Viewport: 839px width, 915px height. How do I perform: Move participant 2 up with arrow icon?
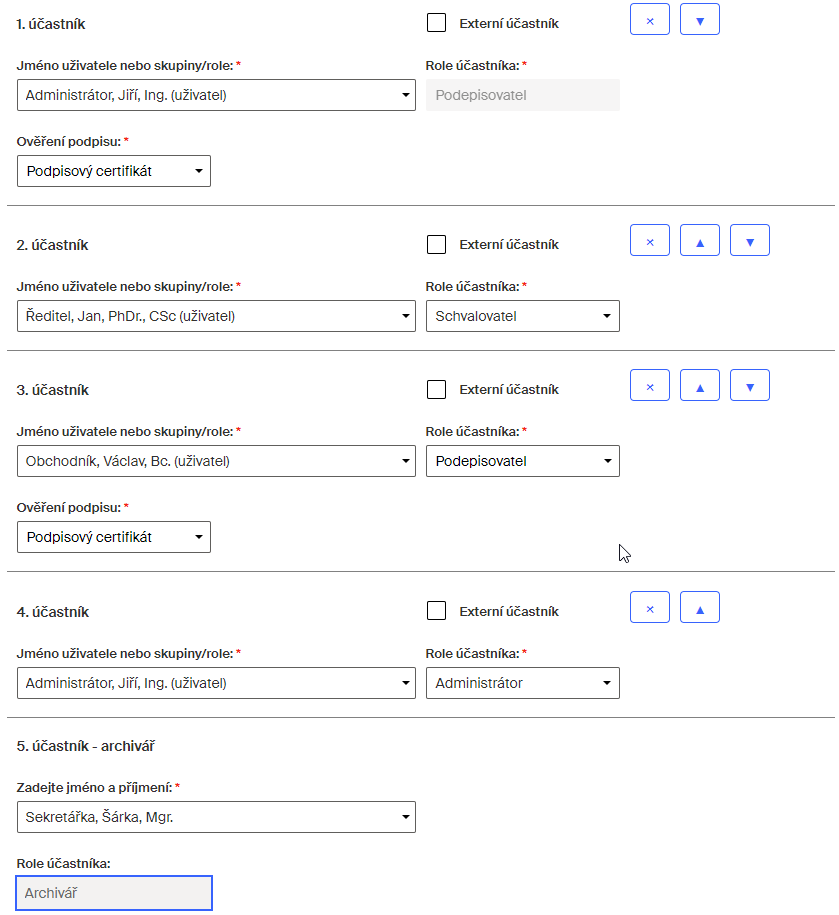(700, 240)
